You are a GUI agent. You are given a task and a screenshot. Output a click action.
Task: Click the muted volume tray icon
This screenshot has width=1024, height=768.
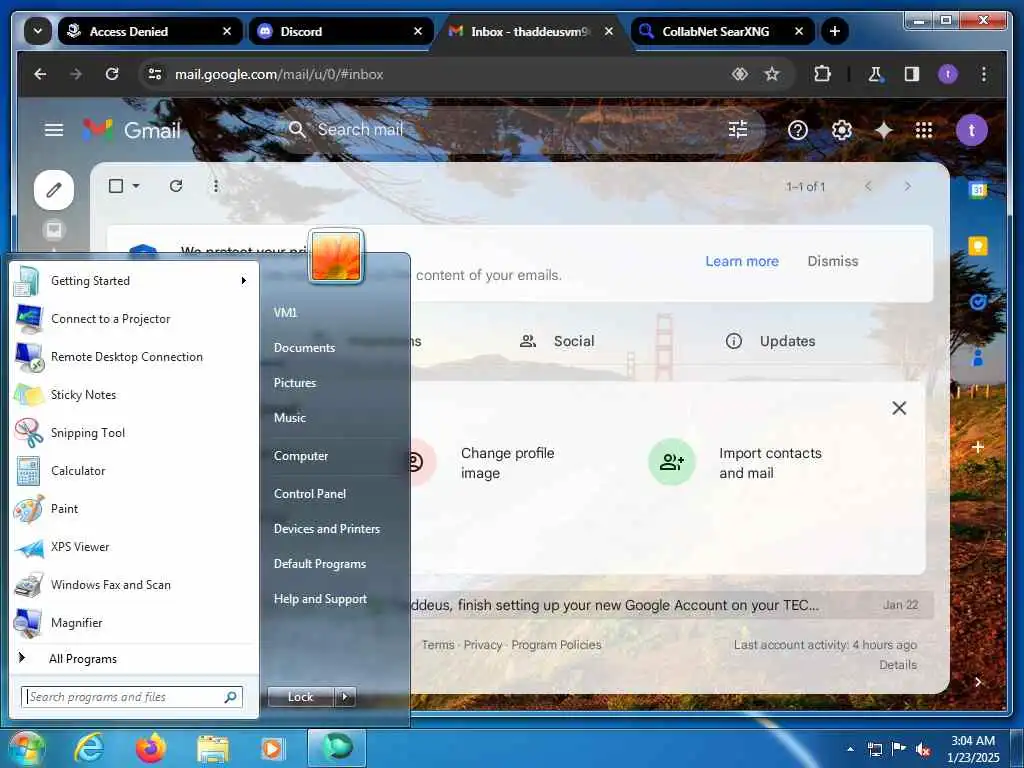[923, 750]
